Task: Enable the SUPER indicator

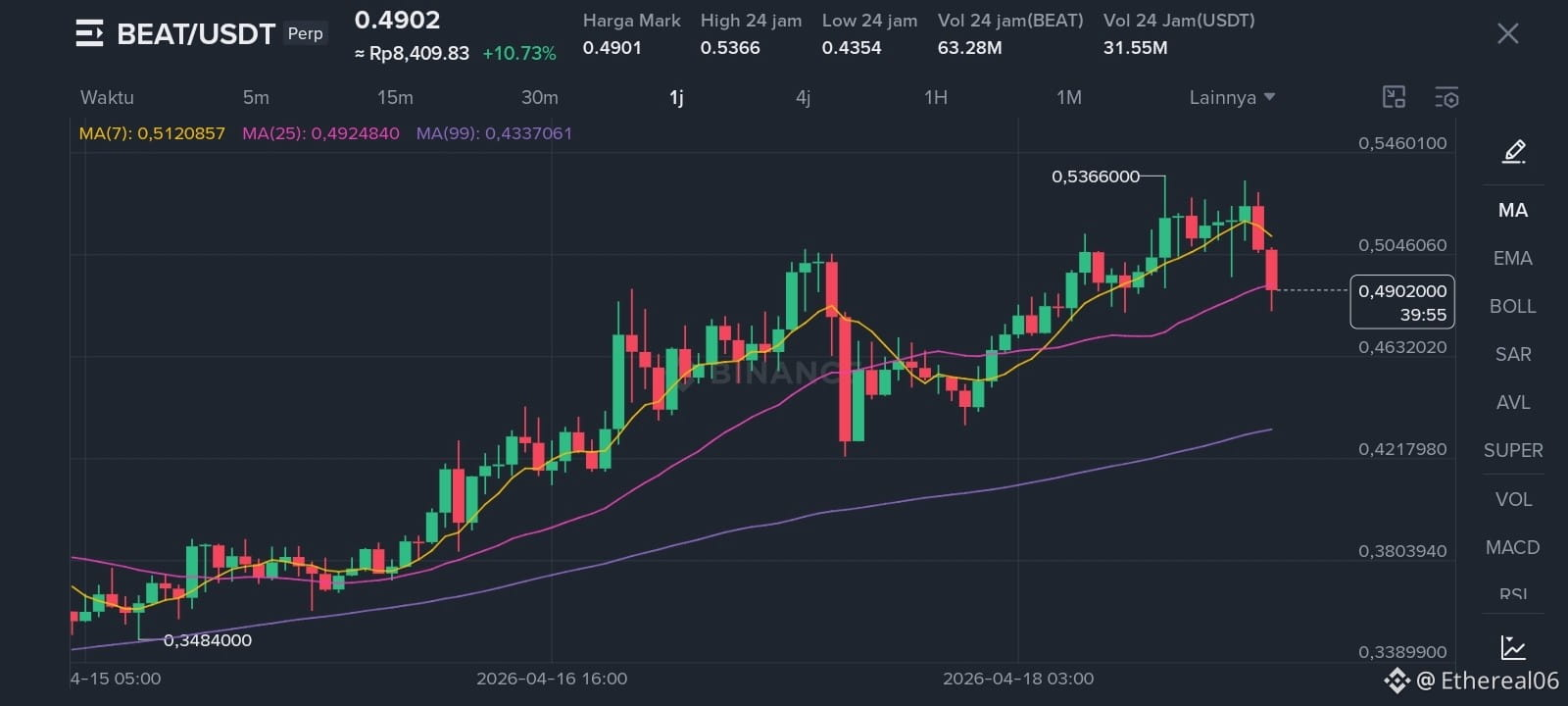Action: tap(1513, 450)
